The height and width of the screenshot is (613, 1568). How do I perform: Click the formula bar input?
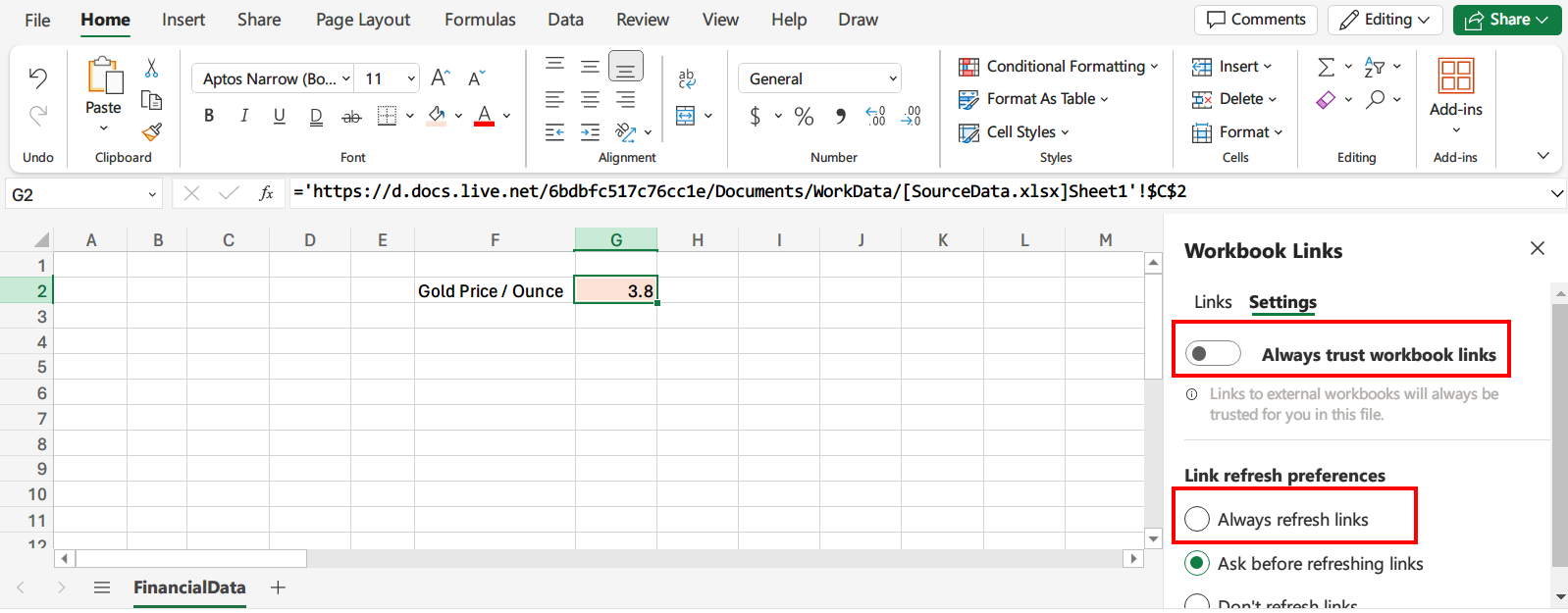tap(917, 192)
